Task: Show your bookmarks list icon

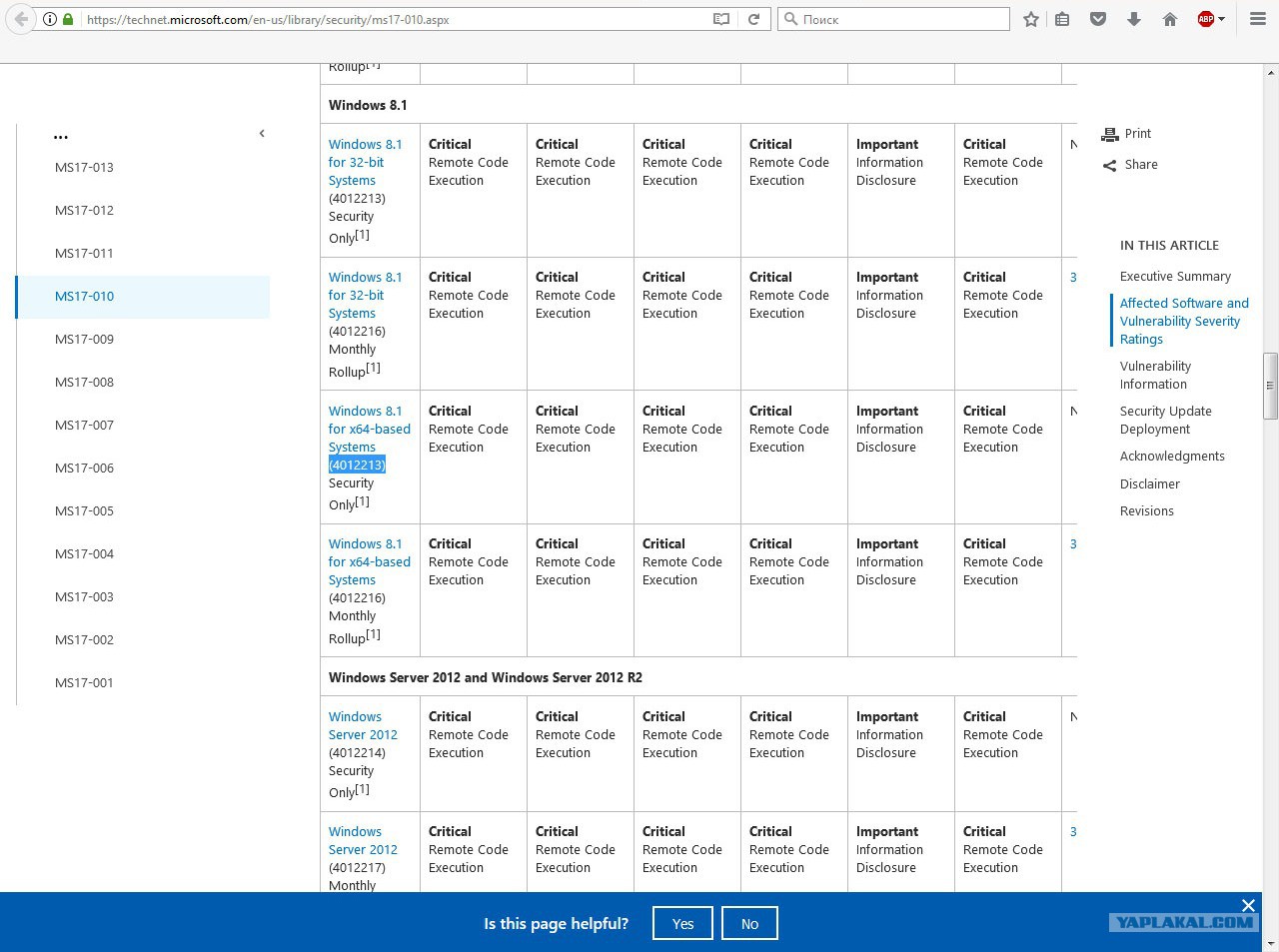Action: point(1062,19)
